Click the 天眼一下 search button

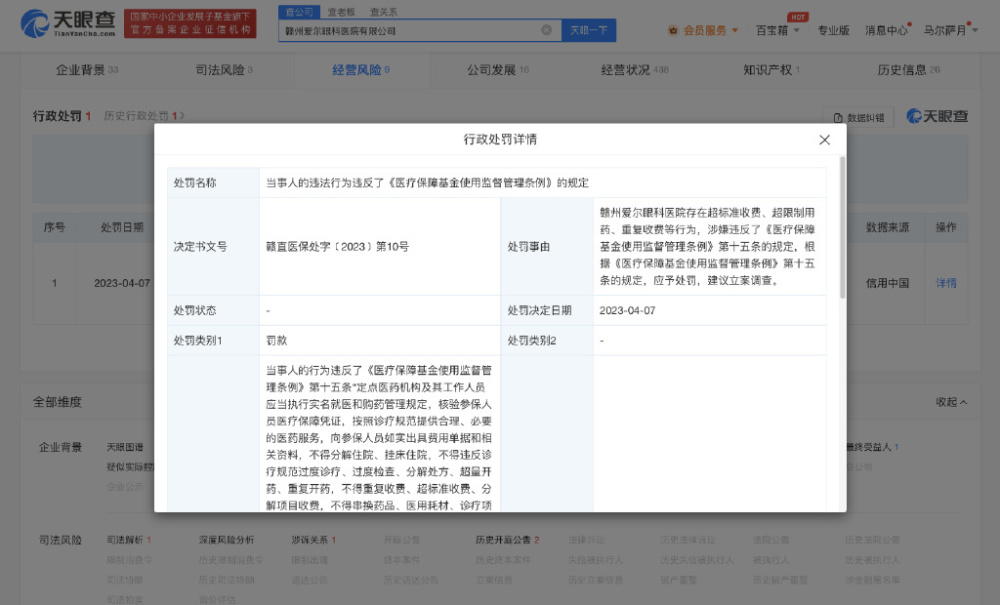pos(589,30)
